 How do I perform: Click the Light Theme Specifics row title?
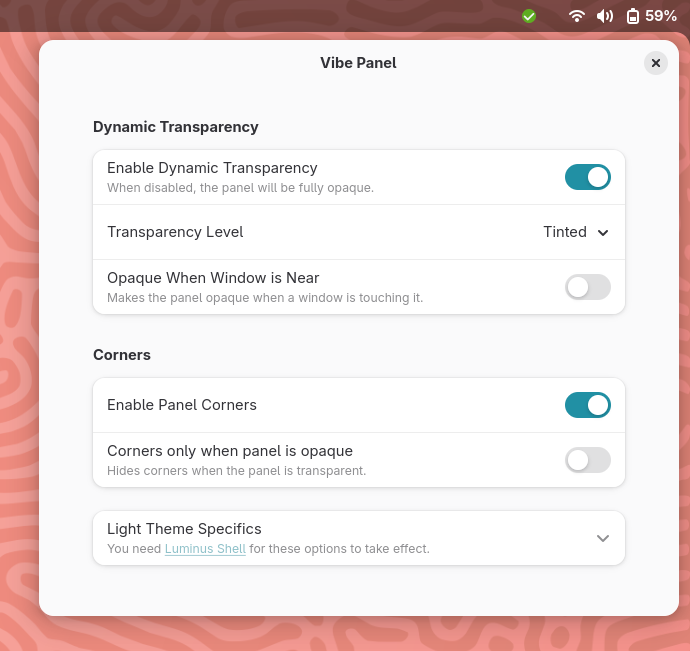(x=184, y=529)
